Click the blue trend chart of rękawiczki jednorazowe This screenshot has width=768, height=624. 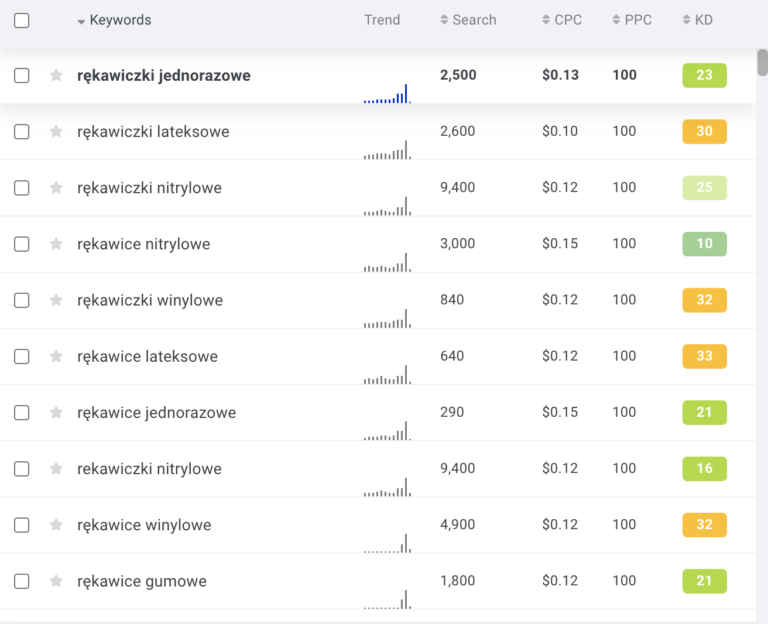click(x=387, y=94)
